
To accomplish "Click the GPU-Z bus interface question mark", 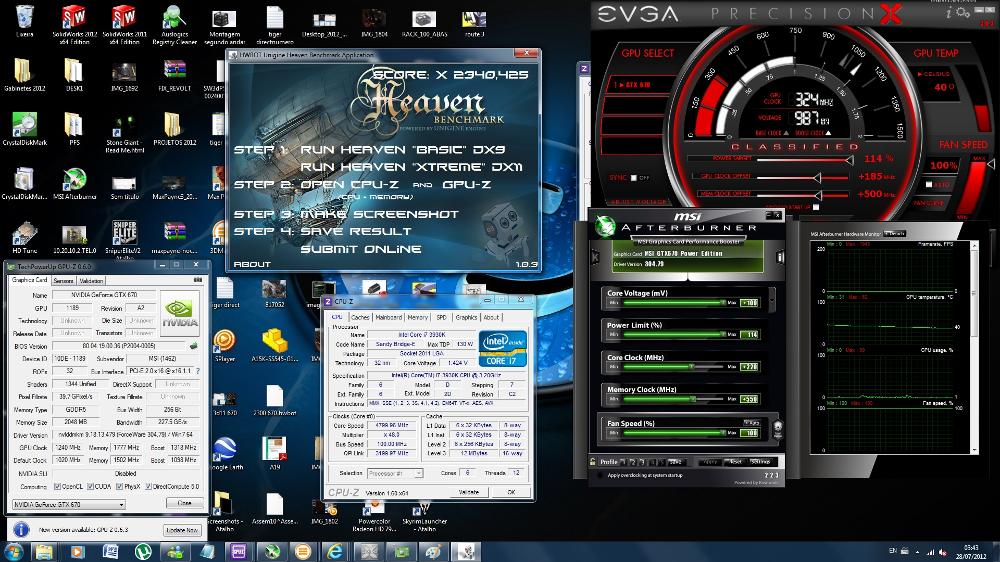I will (x=198, y=371).
